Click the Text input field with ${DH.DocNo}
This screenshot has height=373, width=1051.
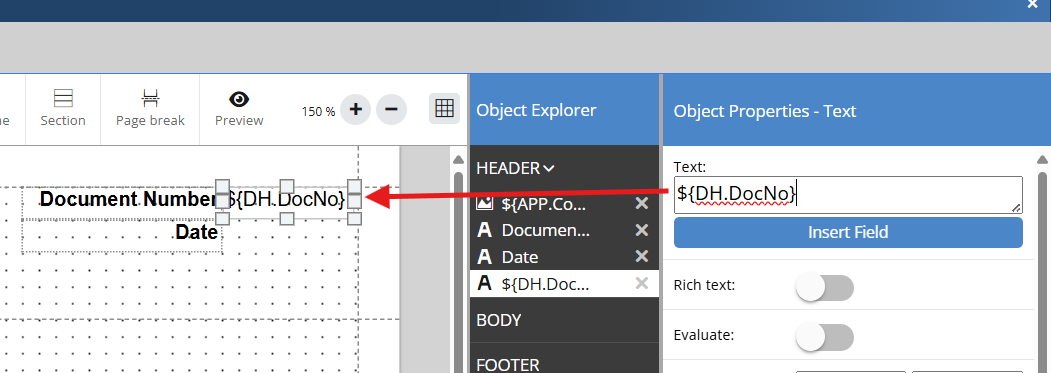pyautogui.click(x=848, y=195)
